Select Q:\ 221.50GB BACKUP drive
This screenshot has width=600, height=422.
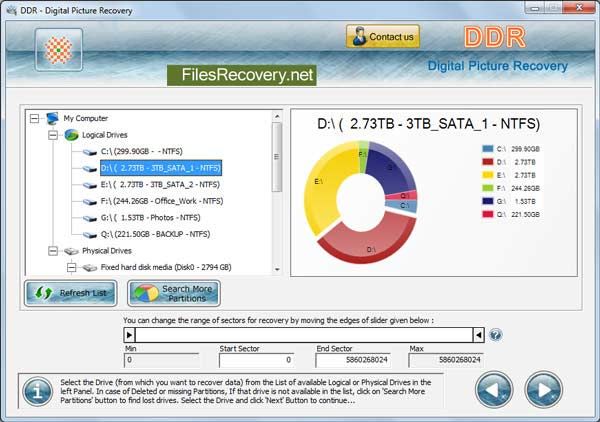point(155,234)
